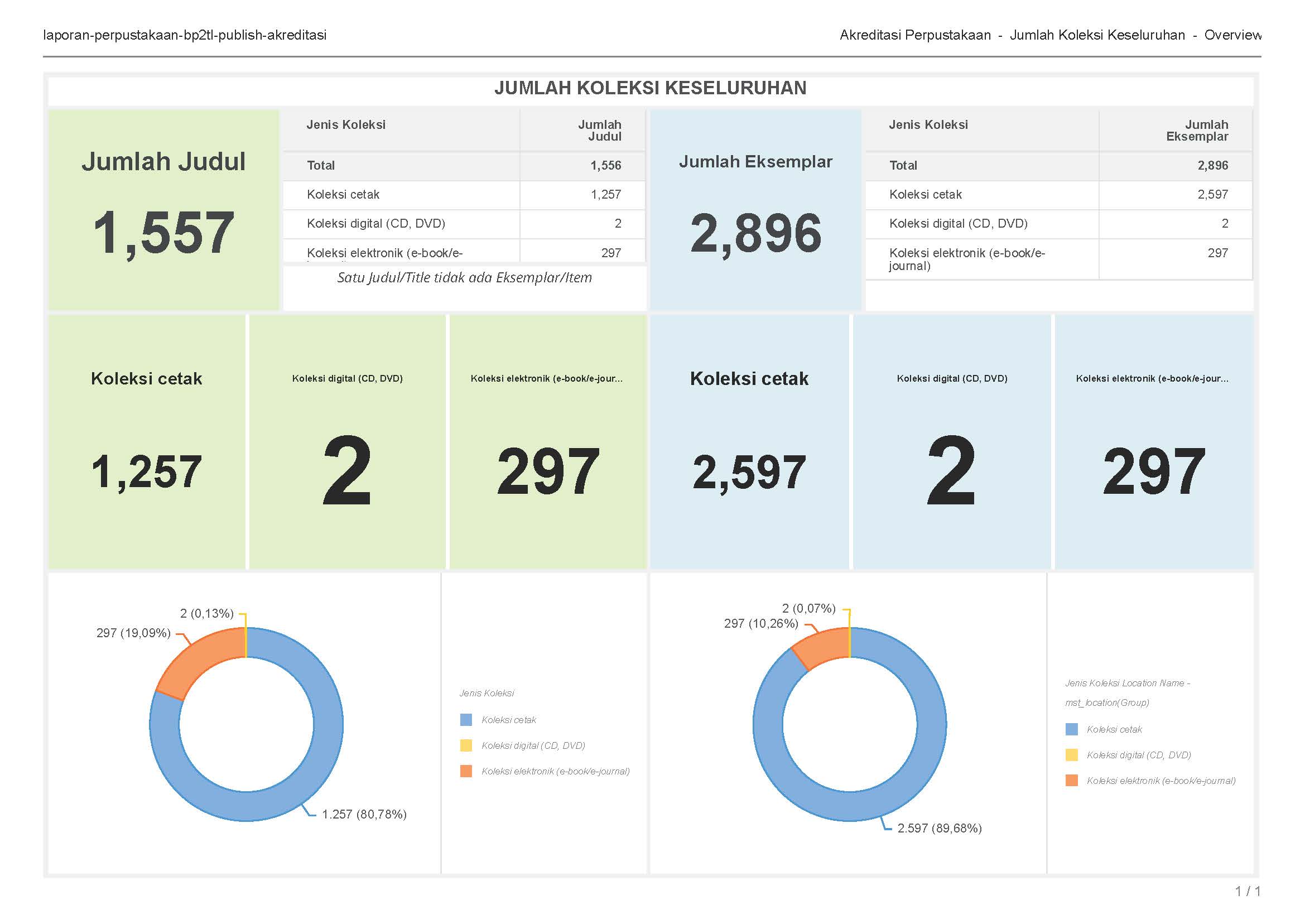Click the Jumlah Judul column header
This screenshot has height=924, width=1305.
tap(599, 131)
